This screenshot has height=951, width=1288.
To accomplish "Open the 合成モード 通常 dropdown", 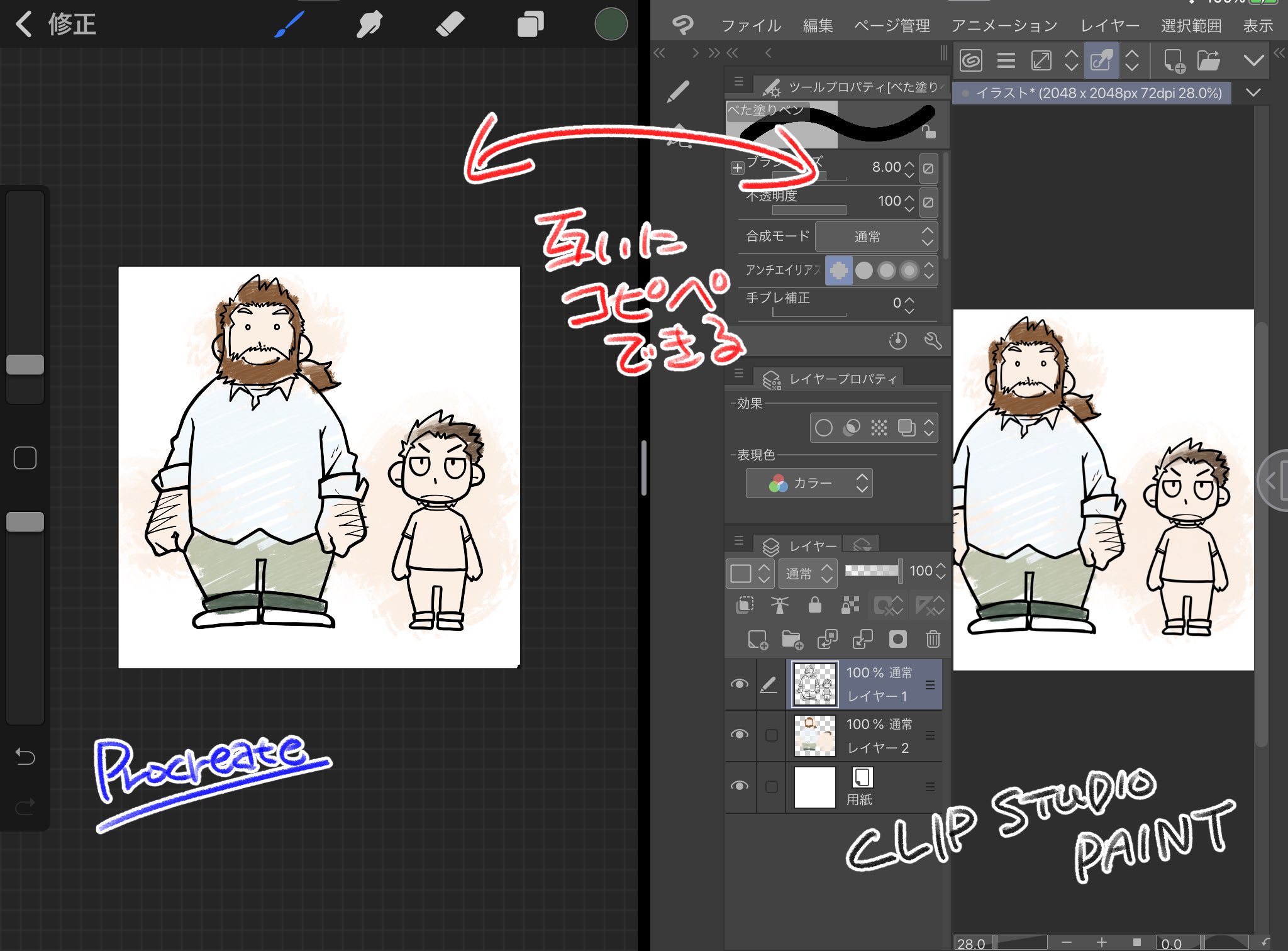I will click(876, 236).
